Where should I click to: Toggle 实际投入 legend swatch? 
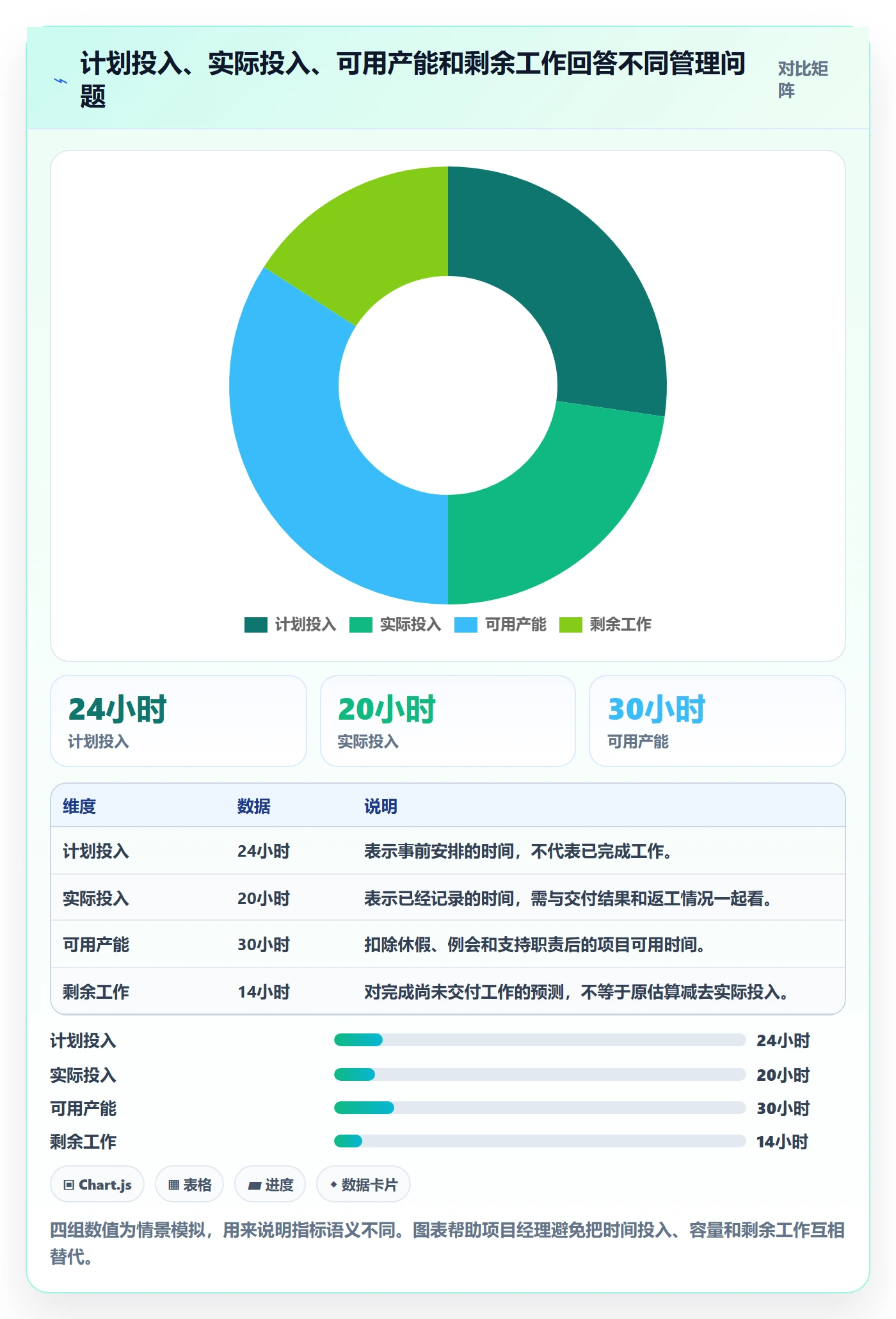pos(360,624)
